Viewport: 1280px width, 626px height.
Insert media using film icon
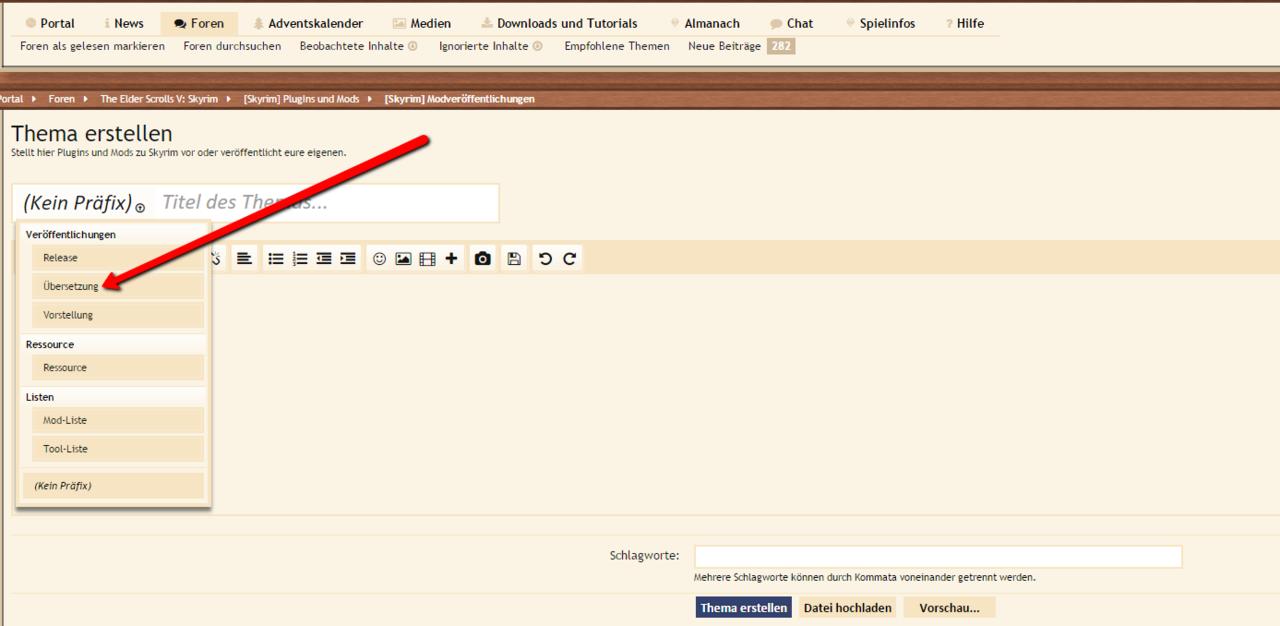(x=427, y=258)
